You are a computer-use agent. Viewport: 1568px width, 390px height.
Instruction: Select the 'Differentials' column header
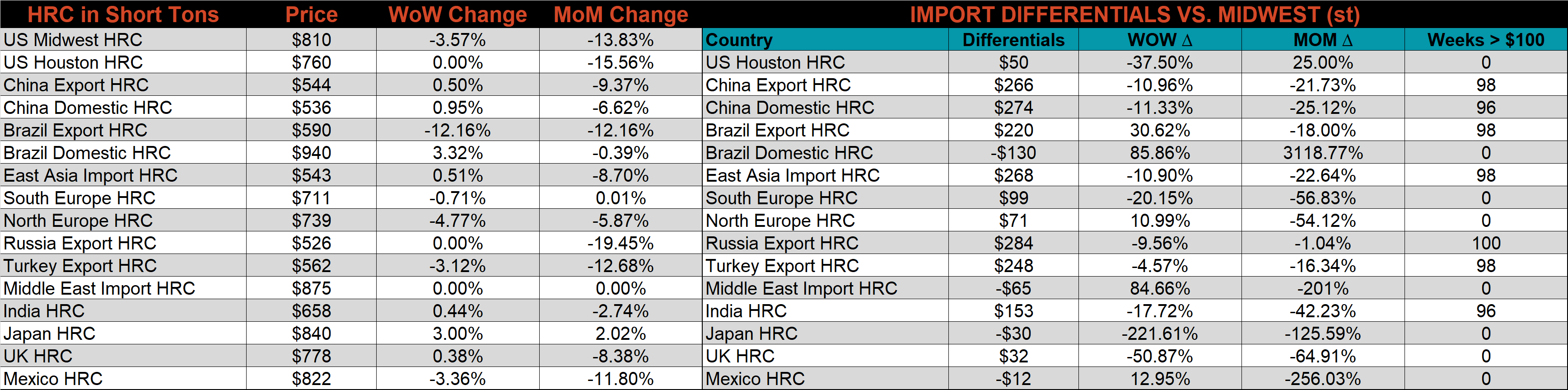1013,40
